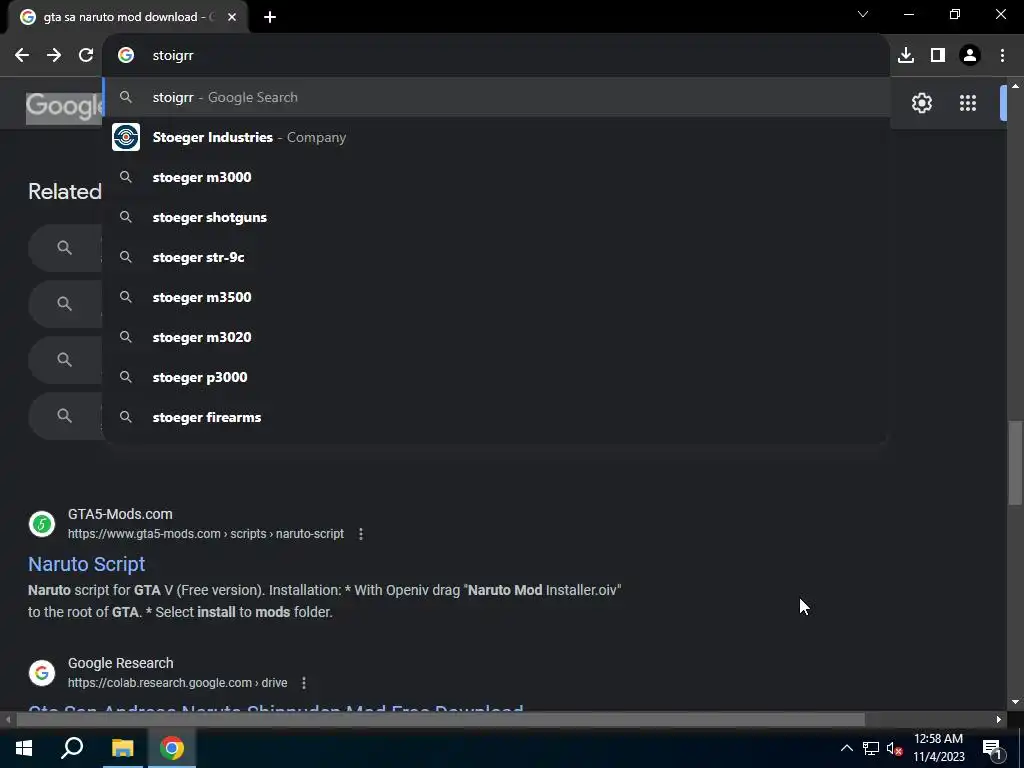The image size is (1024, 768).
Task: Open the Windows notification center
Action: point(993,748)
